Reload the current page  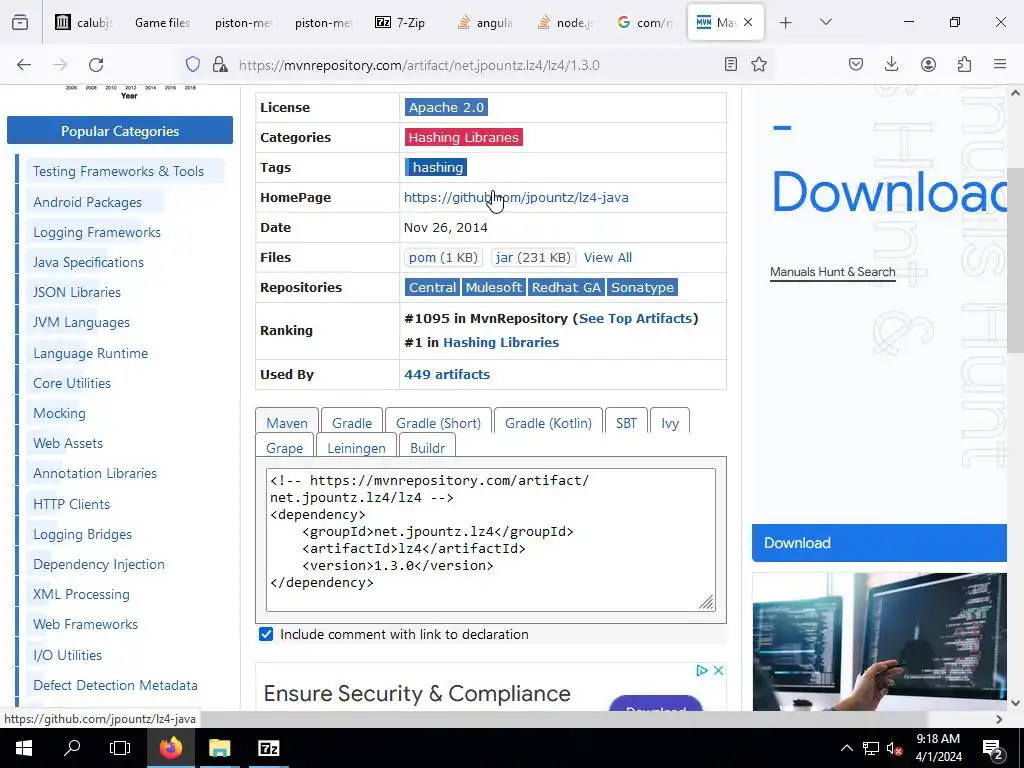tap(96, 65)
